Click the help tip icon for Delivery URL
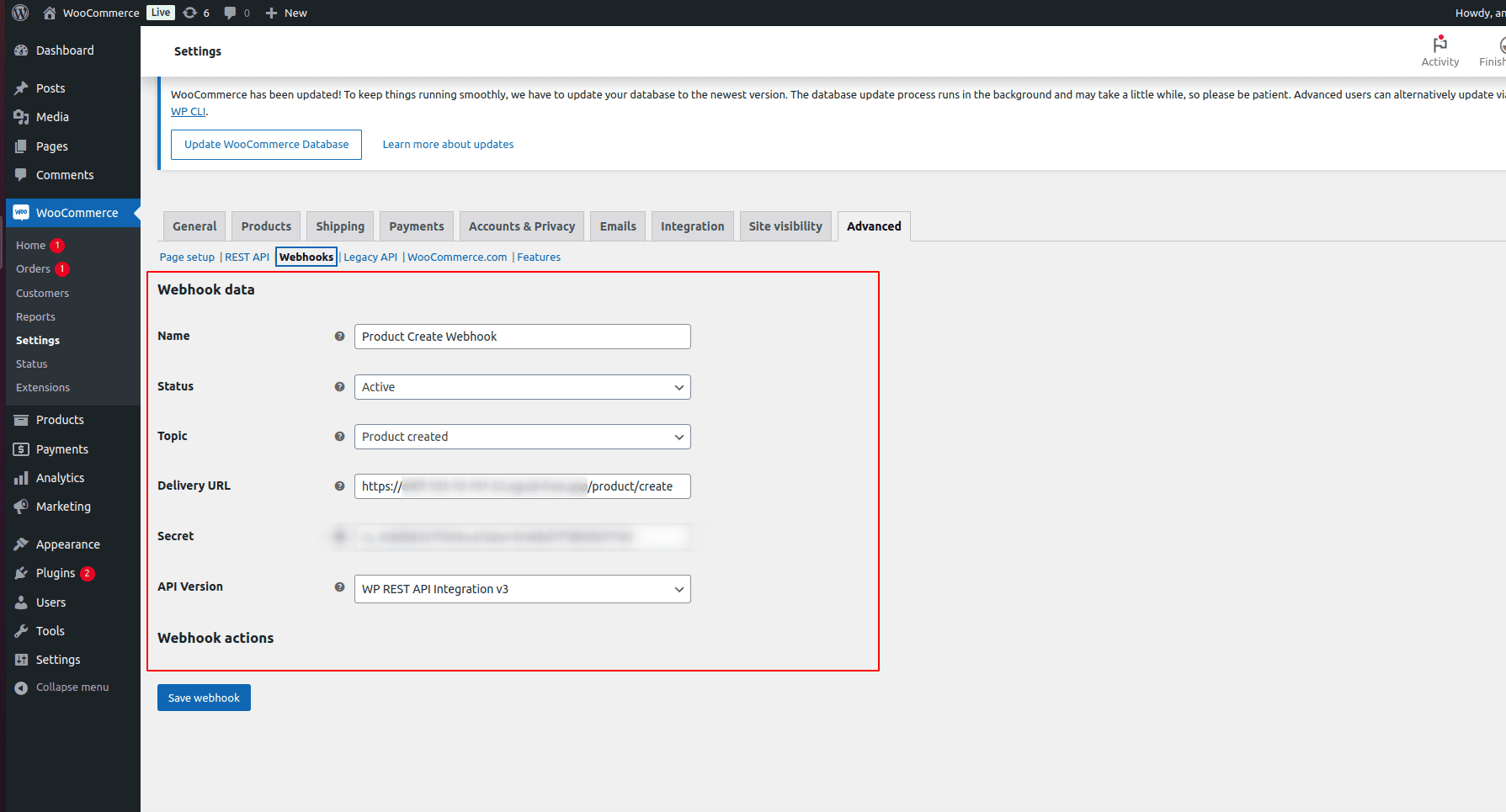 point(339,486)
